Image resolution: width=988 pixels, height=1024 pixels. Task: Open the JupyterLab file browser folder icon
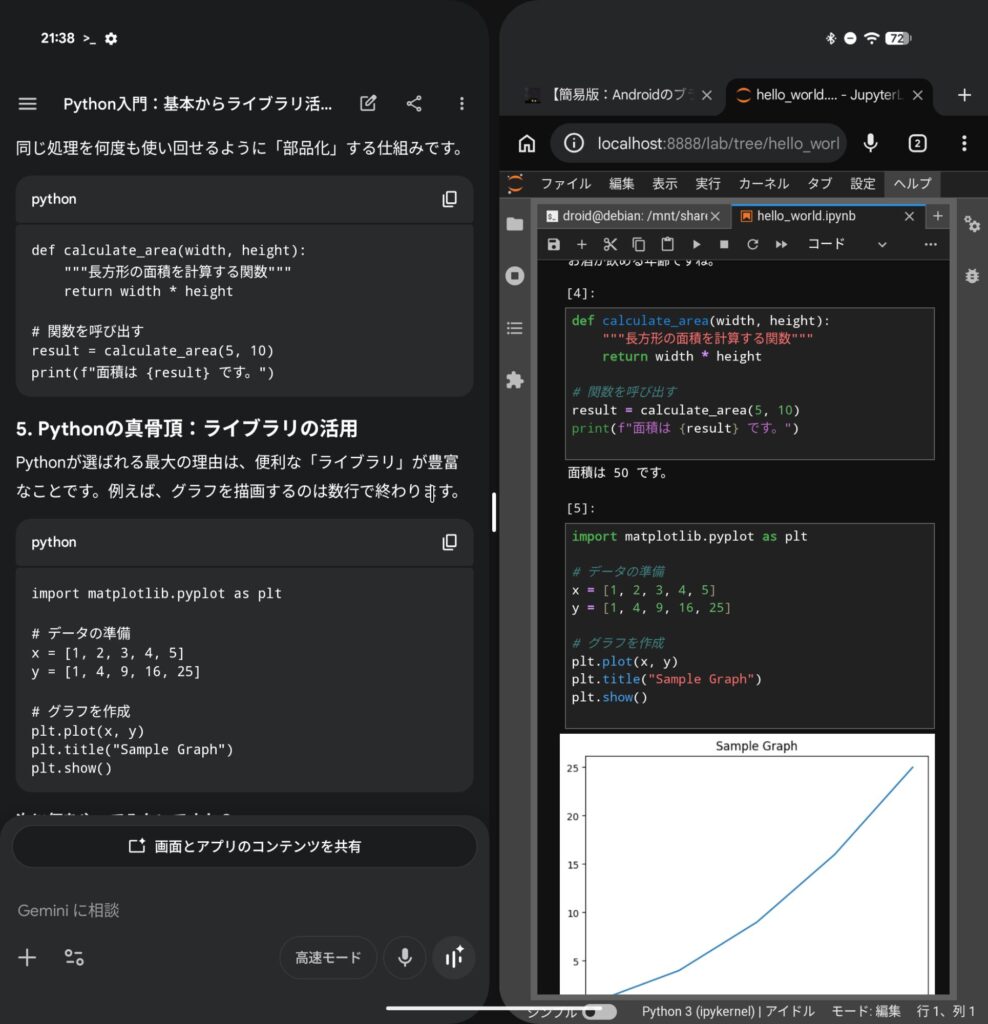515,224
